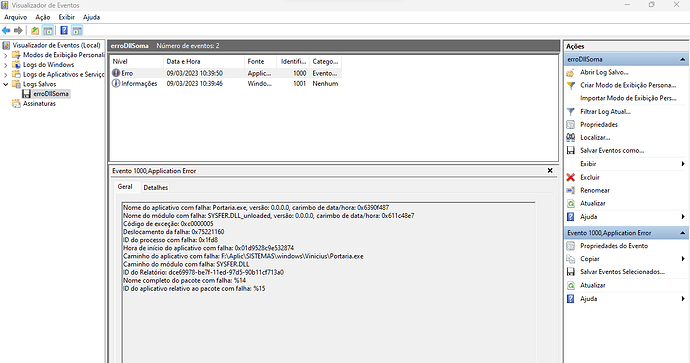Image resolution: width=690 pixels, height=363 pixels.
Task: Click the Propriedades do Evento icon
Action: pyautogui.click(x=571, y=246)
